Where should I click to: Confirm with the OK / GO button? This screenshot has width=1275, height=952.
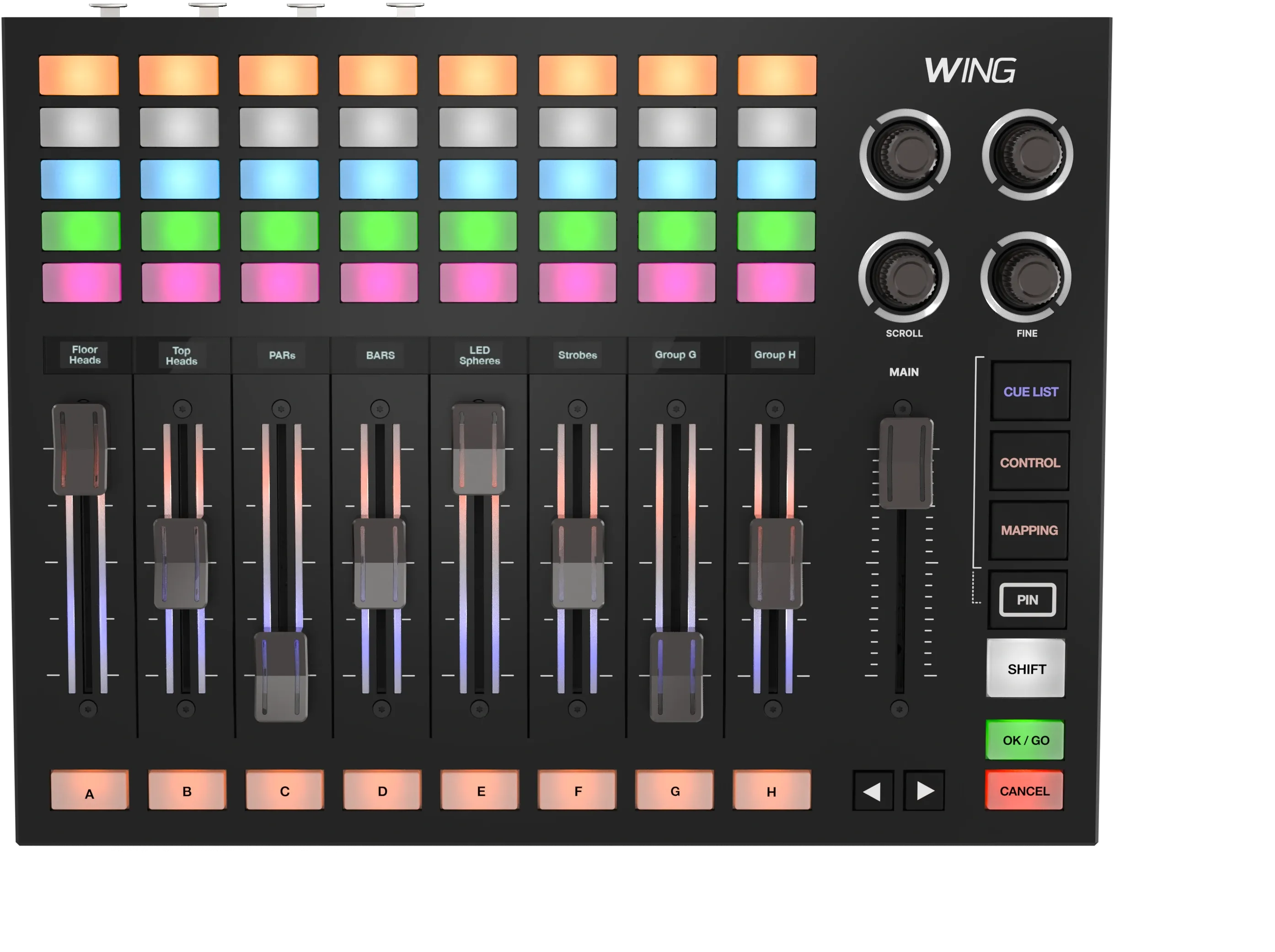(1025, 740)
